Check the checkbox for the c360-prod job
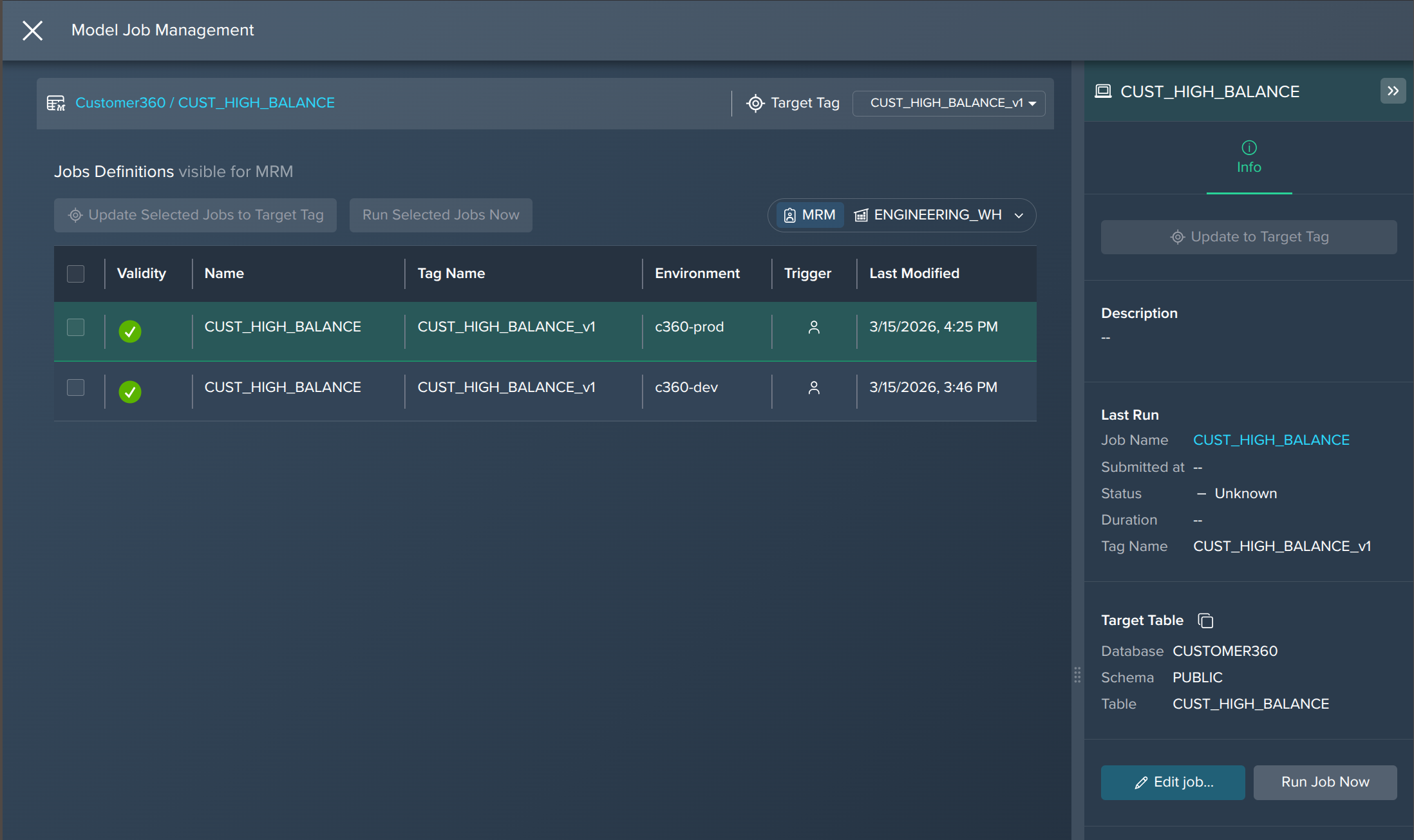 pyautogui.click(x=75, y=327)
